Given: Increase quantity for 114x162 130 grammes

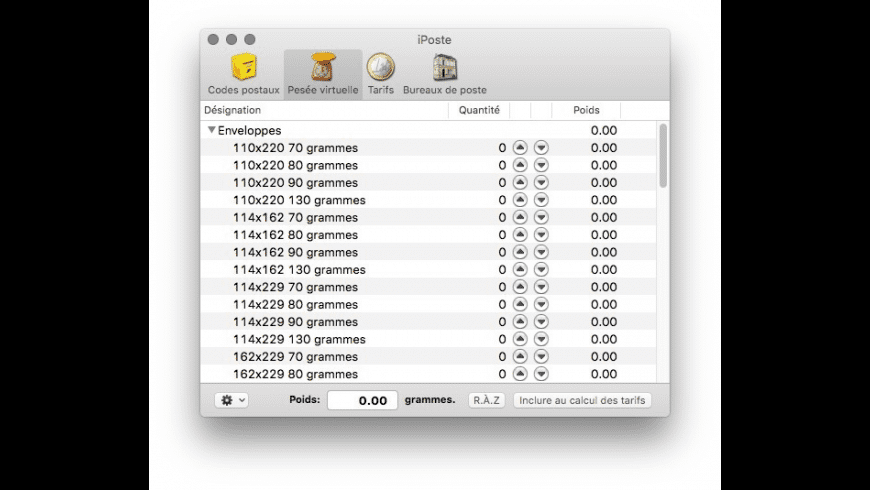Looking at the screenshot, I should pyautogui.click(x=520, y=269).
